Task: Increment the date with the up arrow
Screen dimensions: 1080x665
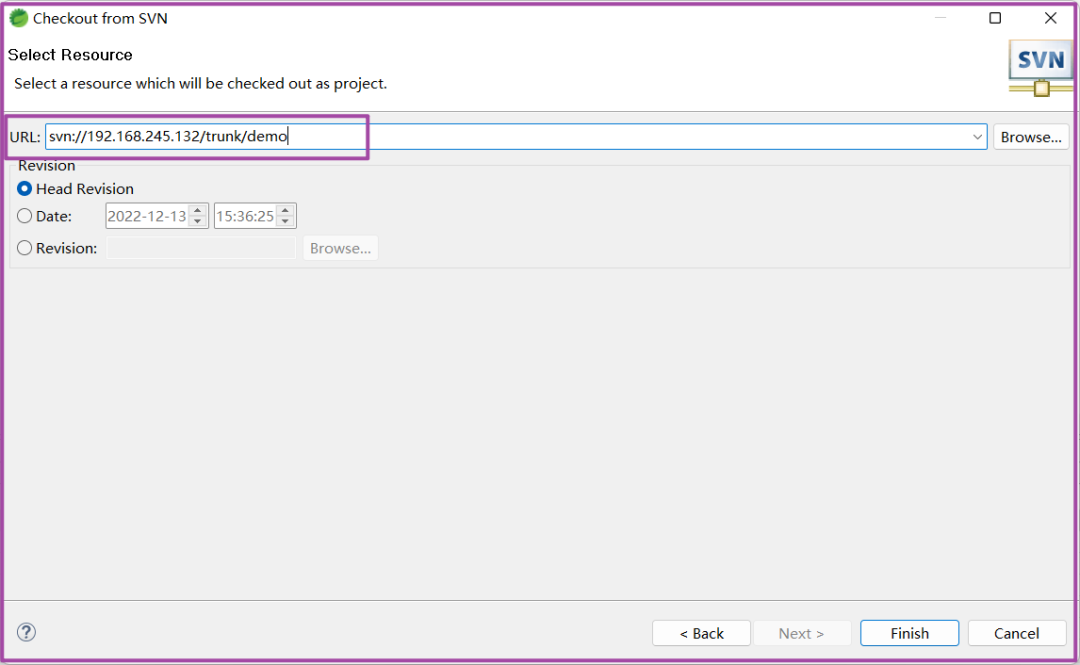Action: click(197, 210)
